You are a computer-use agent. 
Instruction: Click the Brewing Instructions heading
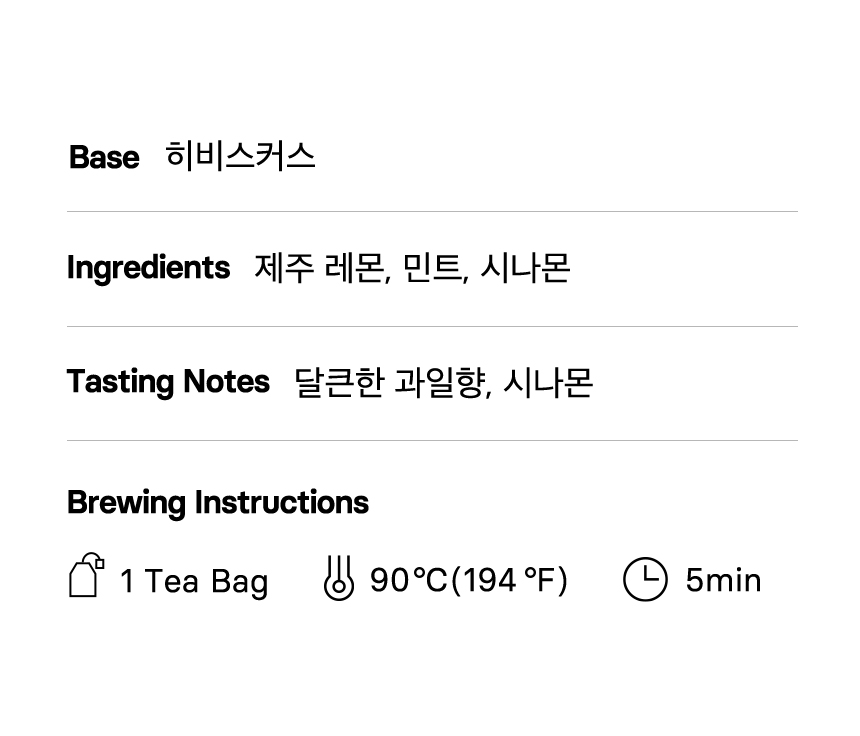click(218, 502)
